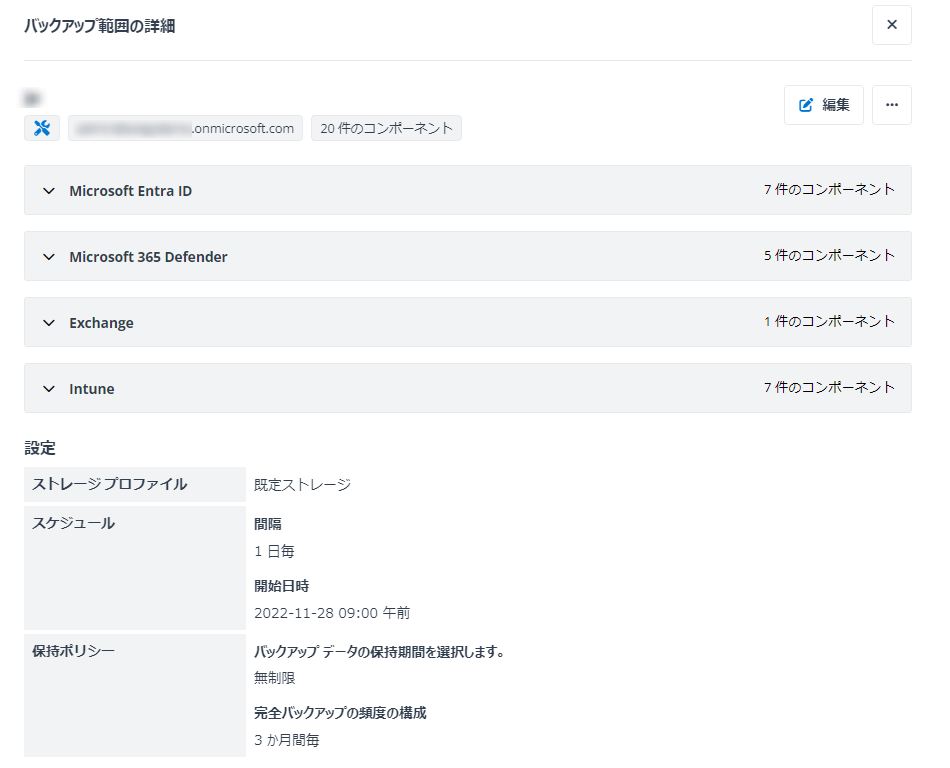This screenshot has width=950, height=768.
Task: Expand the Microsoft Entra ID section chevron
Action: (x=48, y=191)
